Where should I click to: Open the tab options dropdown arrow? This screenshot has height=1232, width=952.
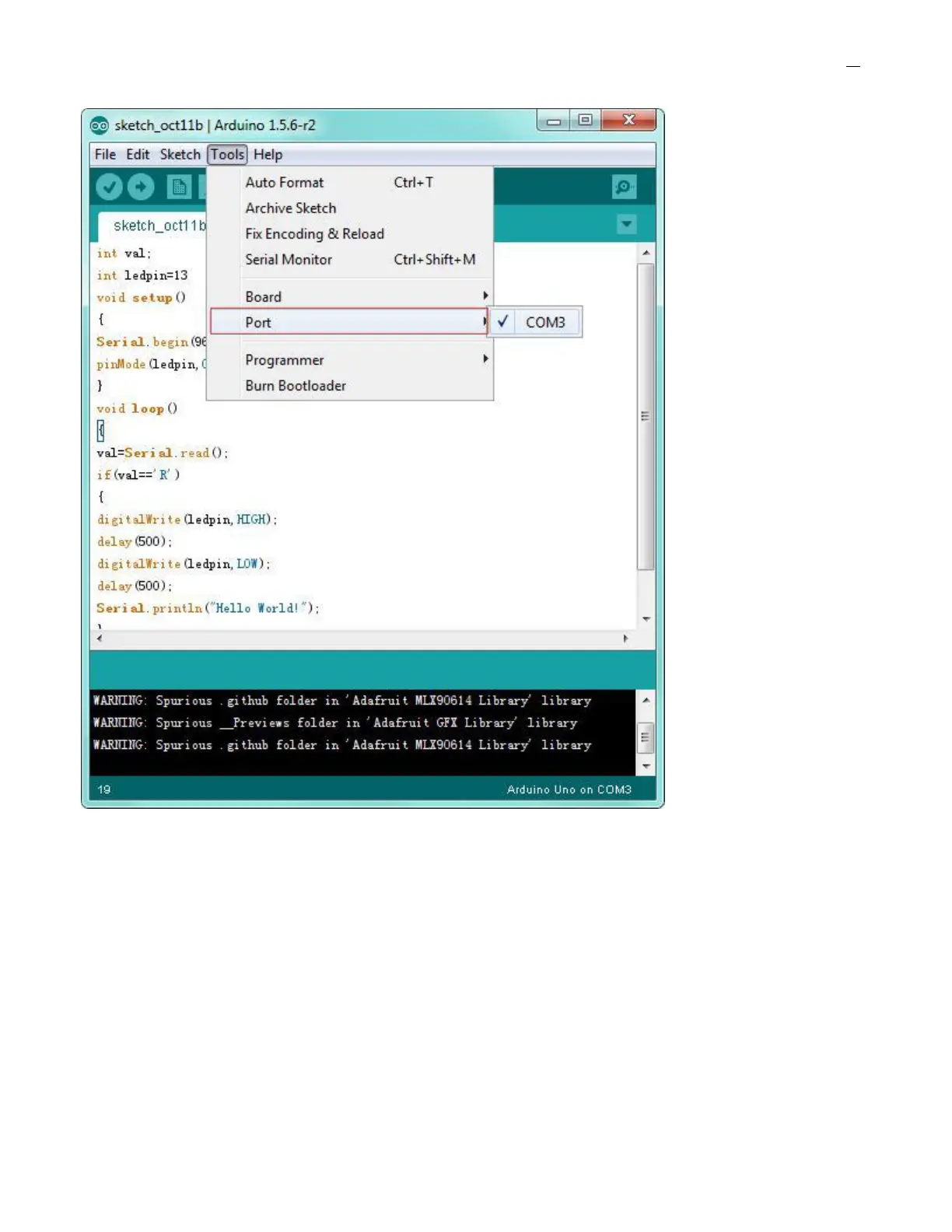(626, 225)
